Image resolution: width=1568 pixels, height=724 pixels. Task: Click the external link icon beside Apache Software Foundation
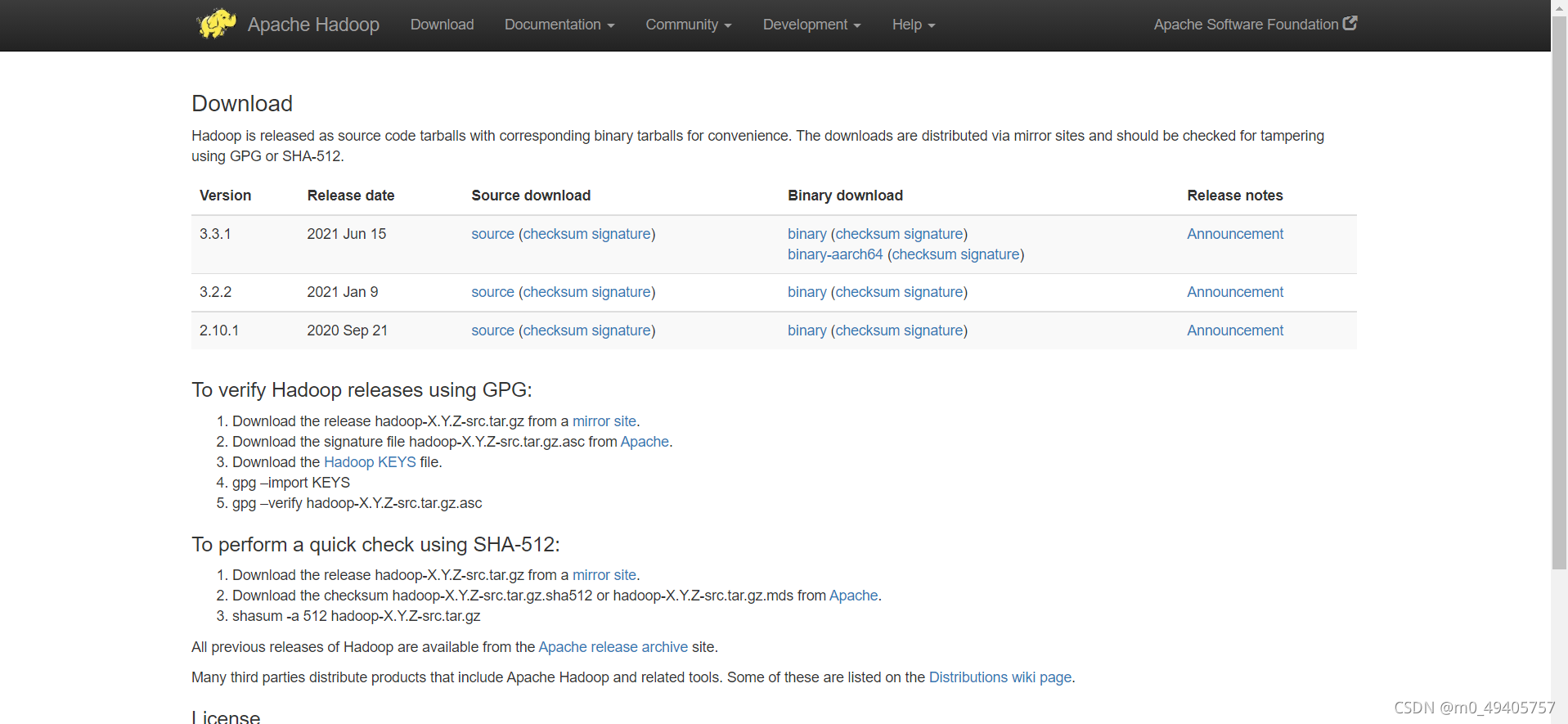click(1350, 23)
